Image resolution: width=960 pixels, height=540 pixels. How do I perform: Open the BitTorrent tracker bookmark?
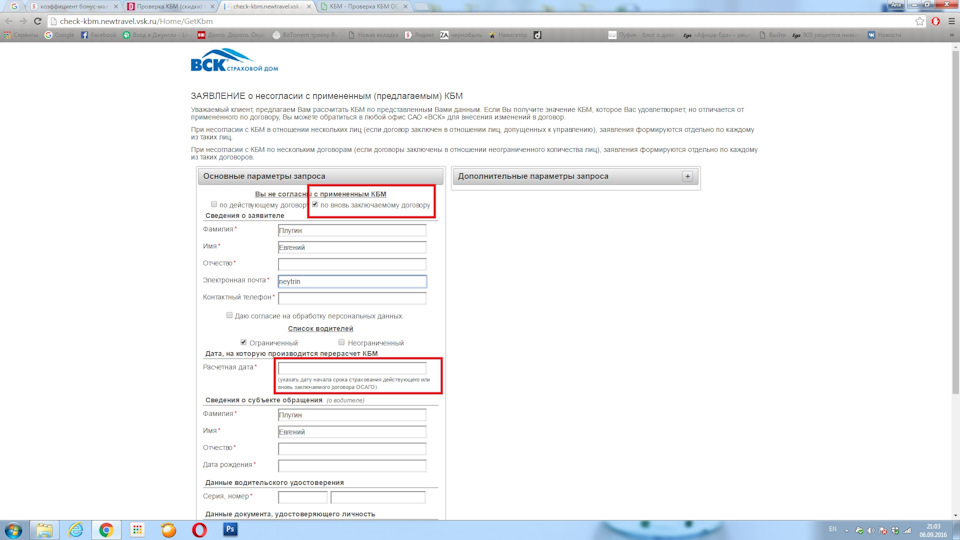click(x=305, y=35)
